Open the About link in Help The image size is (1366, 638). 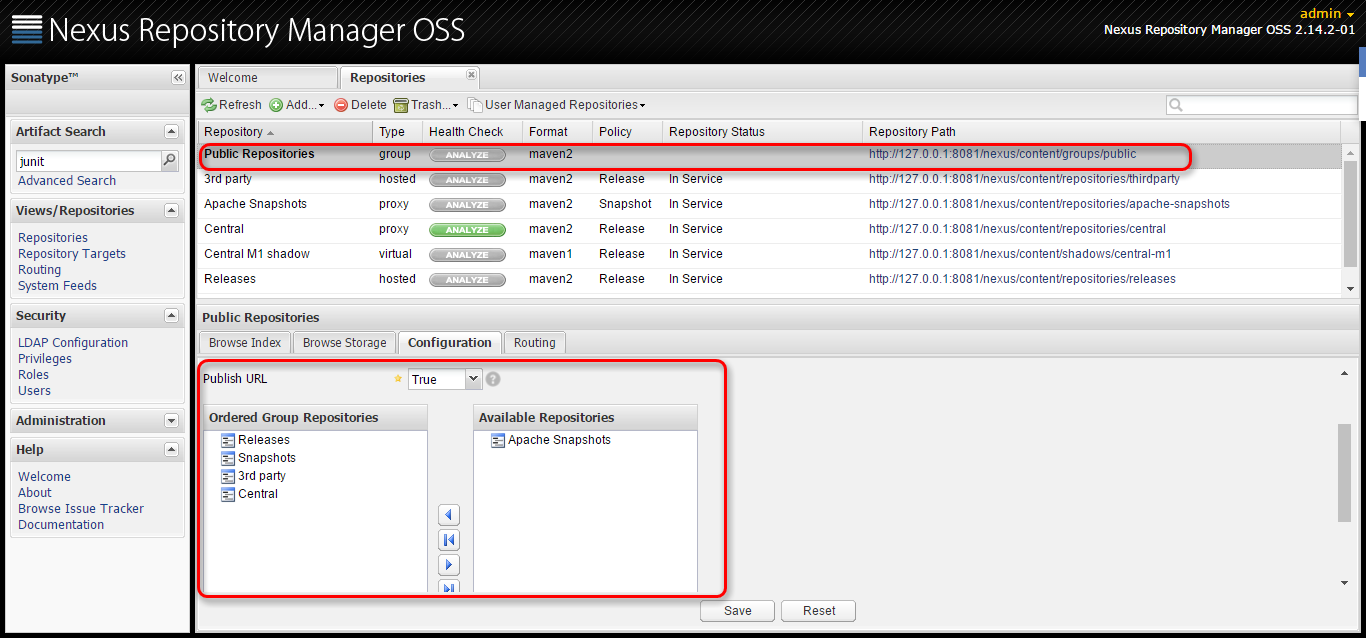coord(35,493)
